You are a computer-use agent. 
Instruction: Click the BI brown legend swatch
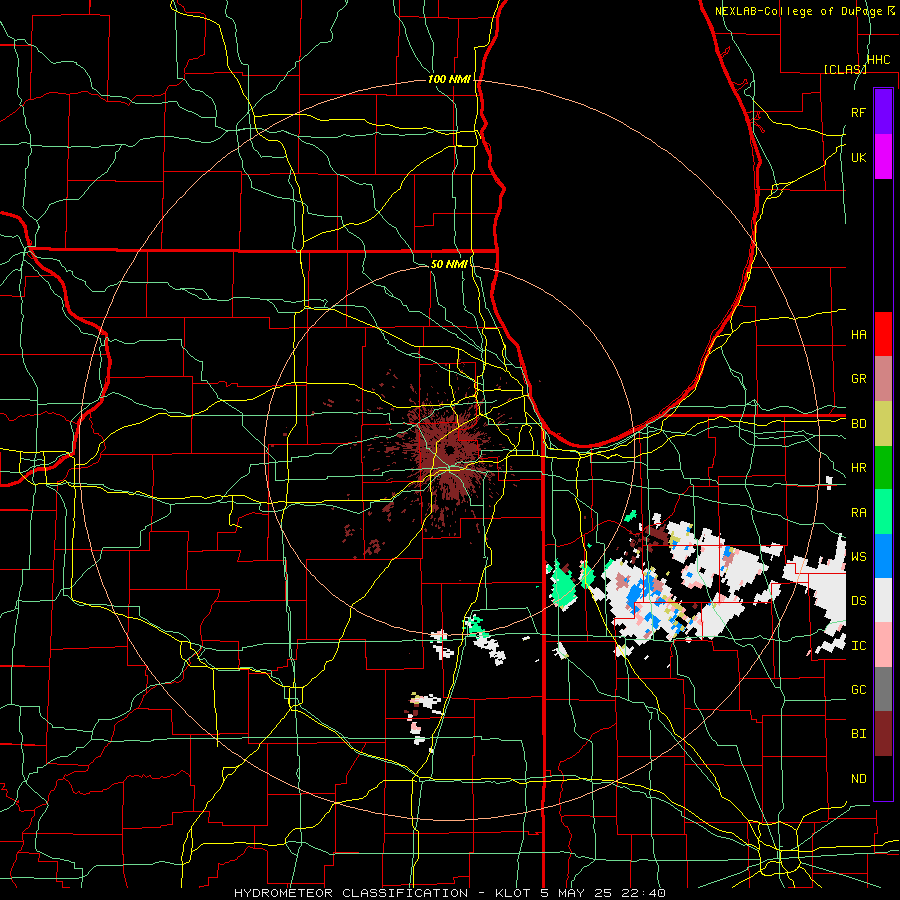click(883, 734)
